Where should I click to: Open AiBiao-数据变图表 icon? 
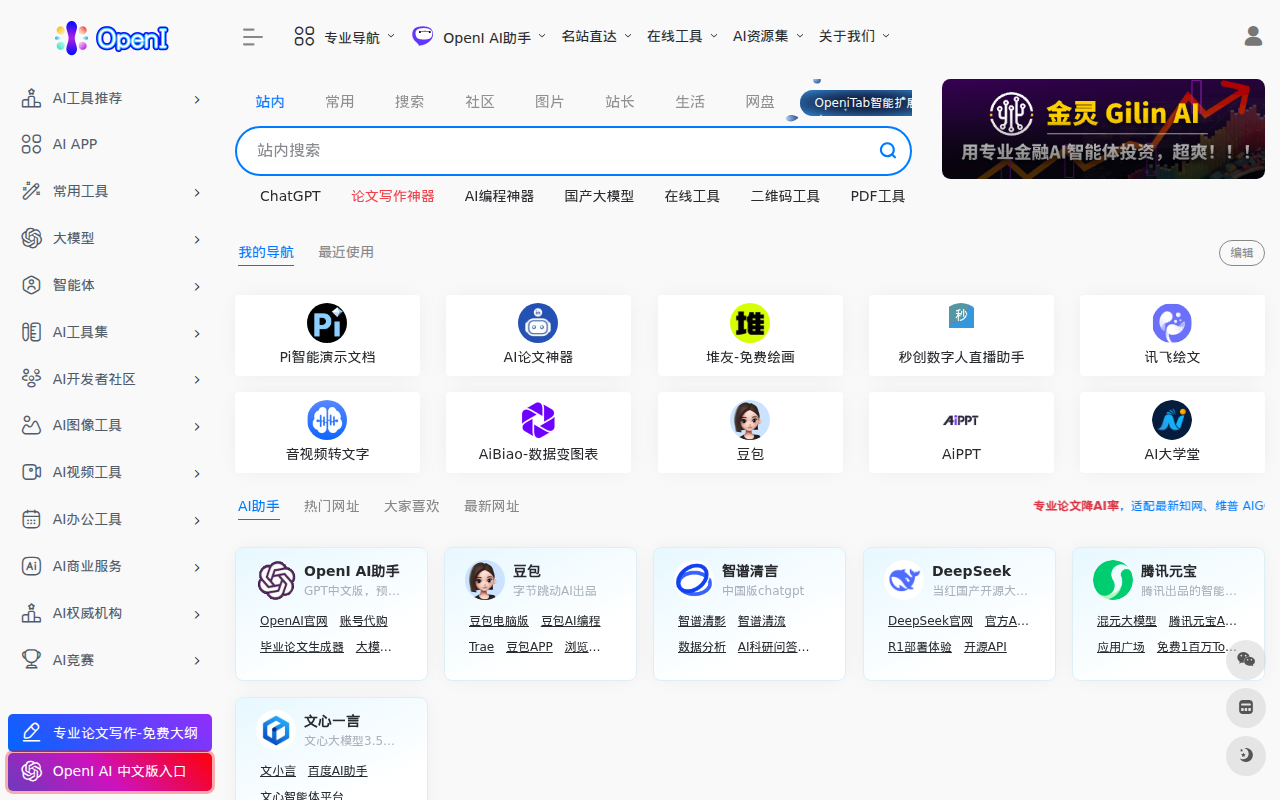538,420
